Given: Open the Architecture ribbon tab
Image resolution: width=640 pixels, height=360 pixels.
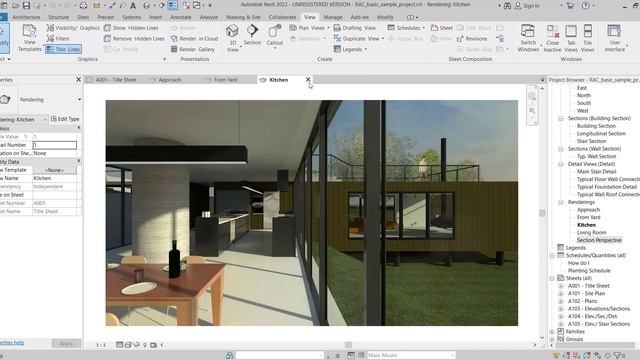Looking at the screenshot, I should pyautogui.click(x=26, y=17).
